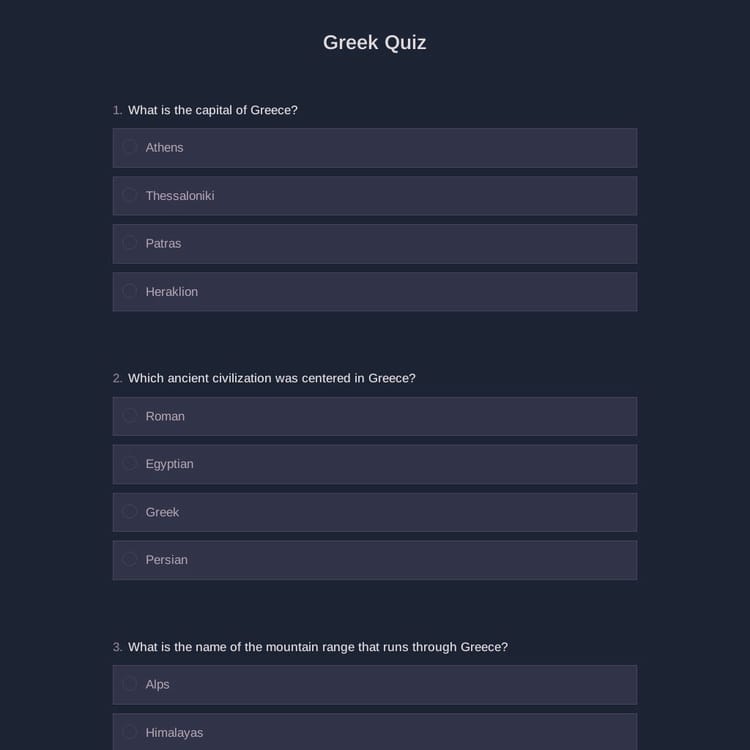Select the Athens radio button
Screen dimensions: 750x750
click(x=130, y=147)
